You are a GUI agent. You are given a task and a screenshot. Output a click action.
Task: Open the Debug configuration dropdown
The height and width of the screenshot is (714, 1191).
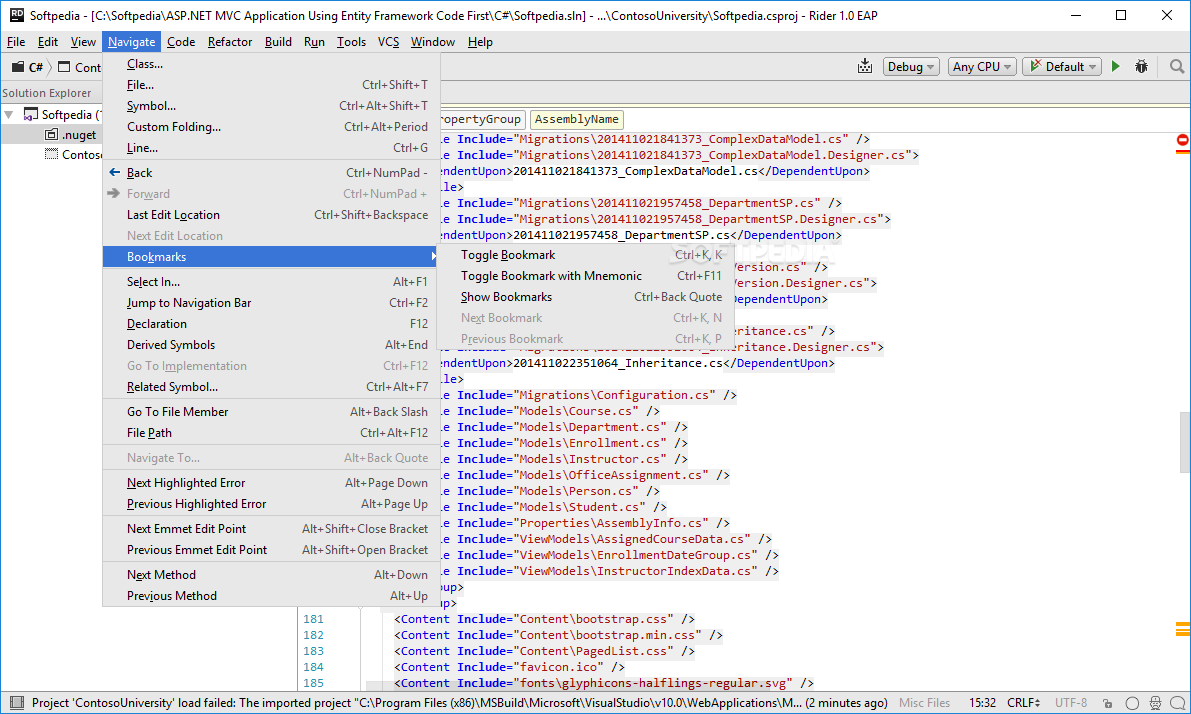(x=911, y=67)
